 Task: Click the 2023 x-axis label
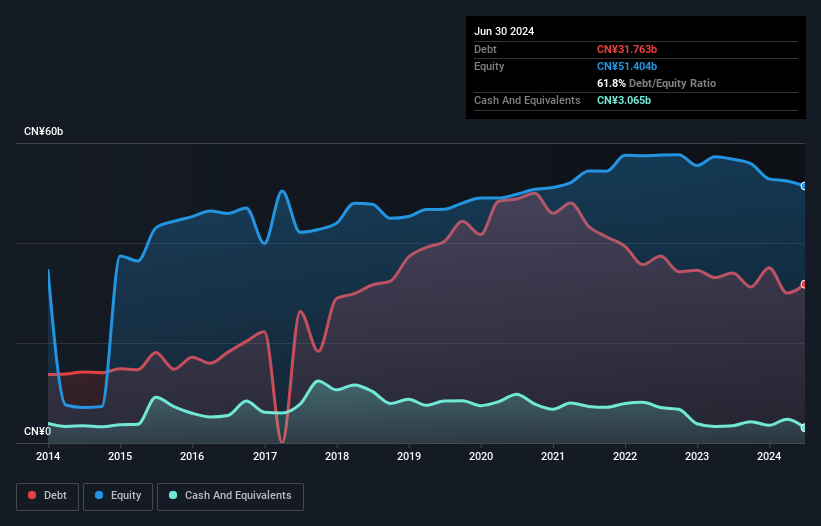click(x=697, y=456)
